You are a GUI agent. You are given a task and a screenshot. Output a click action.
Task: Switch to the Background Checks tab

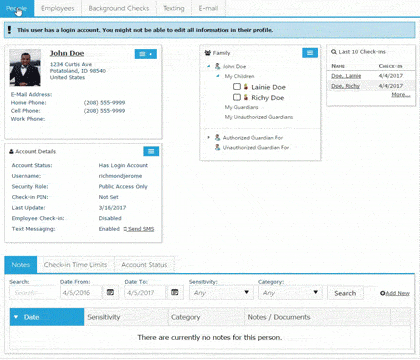click(x=119, y=8)
